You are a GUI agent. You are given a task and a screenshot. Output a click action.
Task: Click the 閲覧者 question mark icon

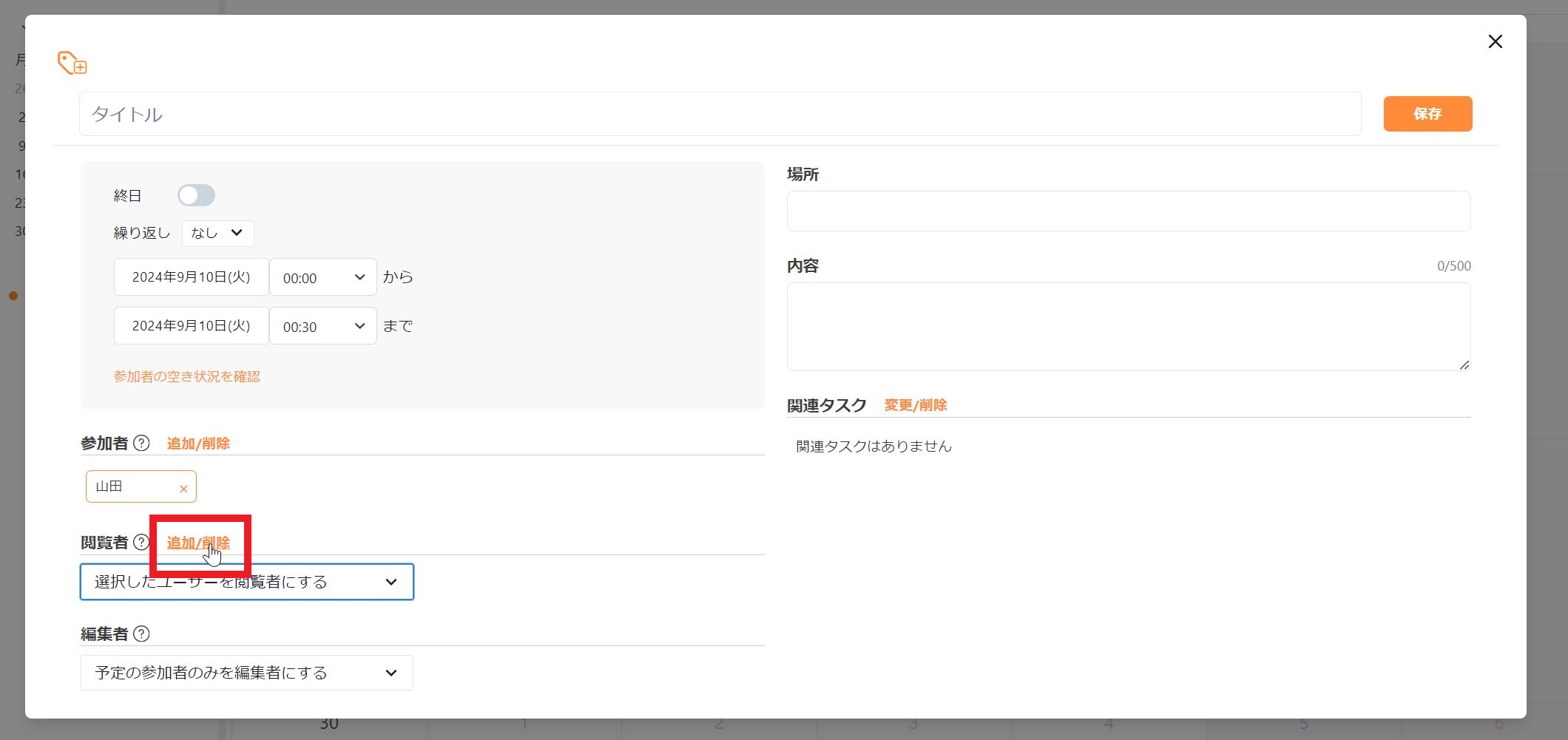141,543
